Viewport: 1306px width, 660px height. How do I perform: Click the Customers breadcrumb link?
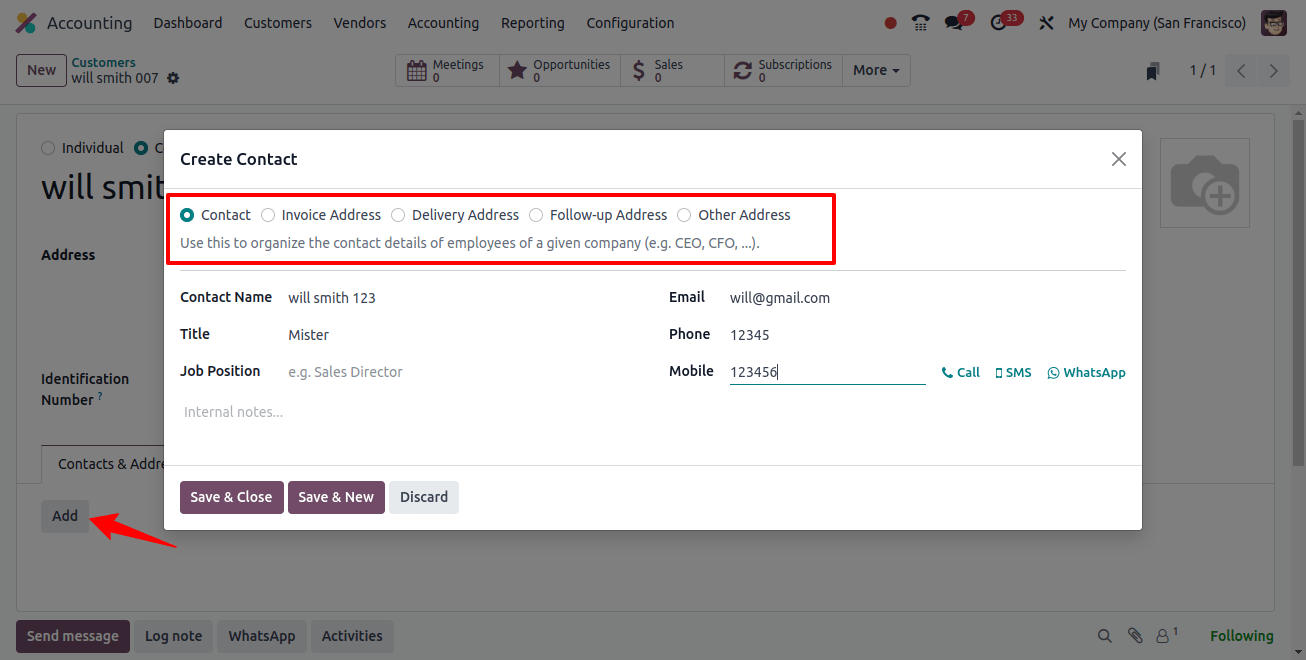point(103,62)
